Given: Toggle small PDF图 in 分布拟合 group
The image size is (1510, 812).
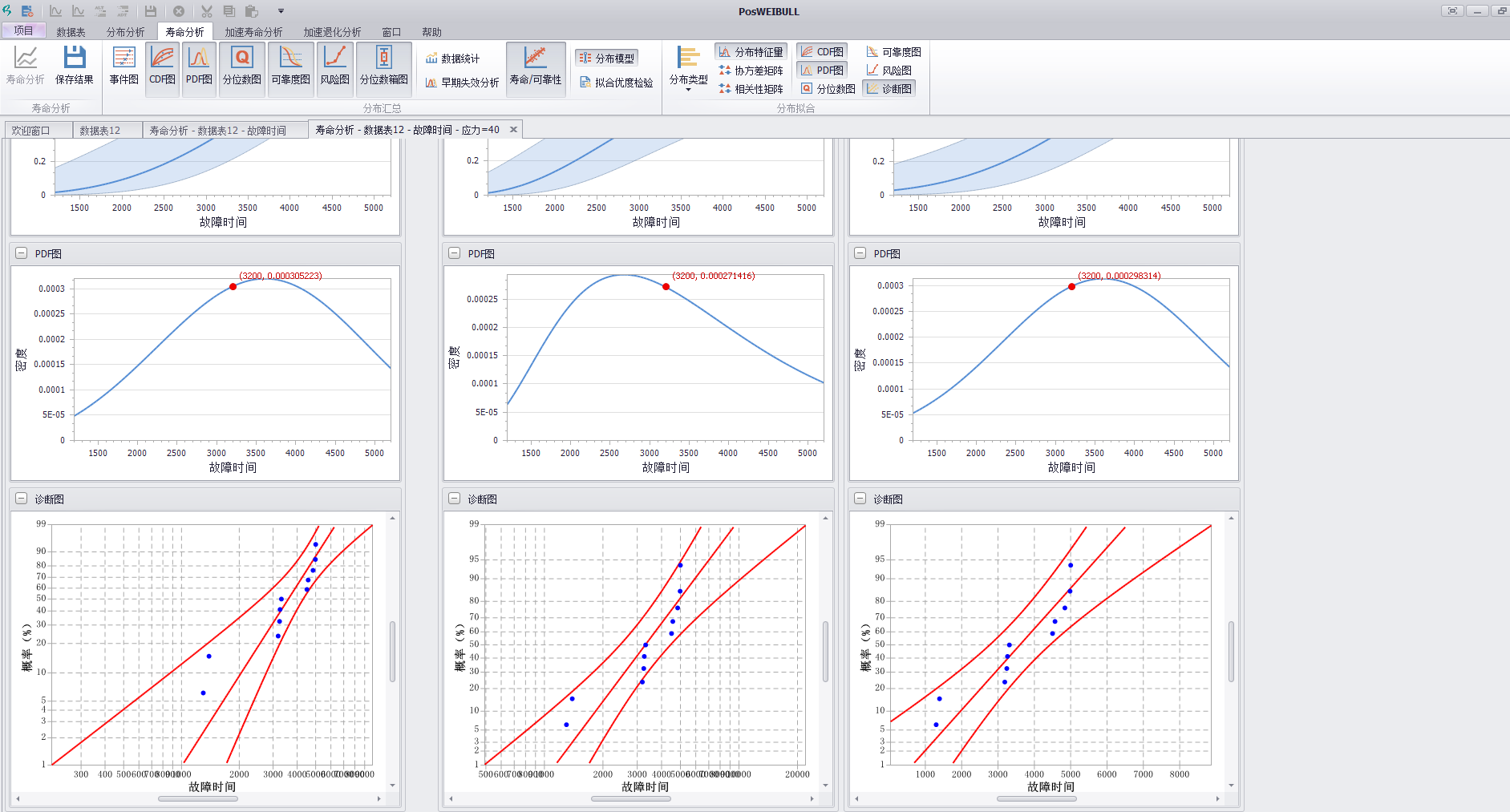Looking at the screenshot, I should pyautogui.click(x=822, y=71).
